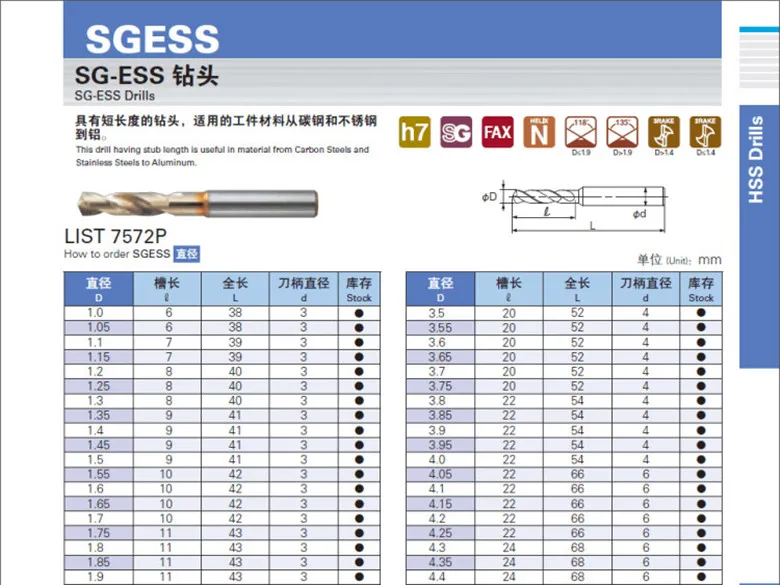The width and height of the screenshot is (780, 585).
Task: Click the Chinese description starting 具有短长度的钻头
Action: point(226,127)
